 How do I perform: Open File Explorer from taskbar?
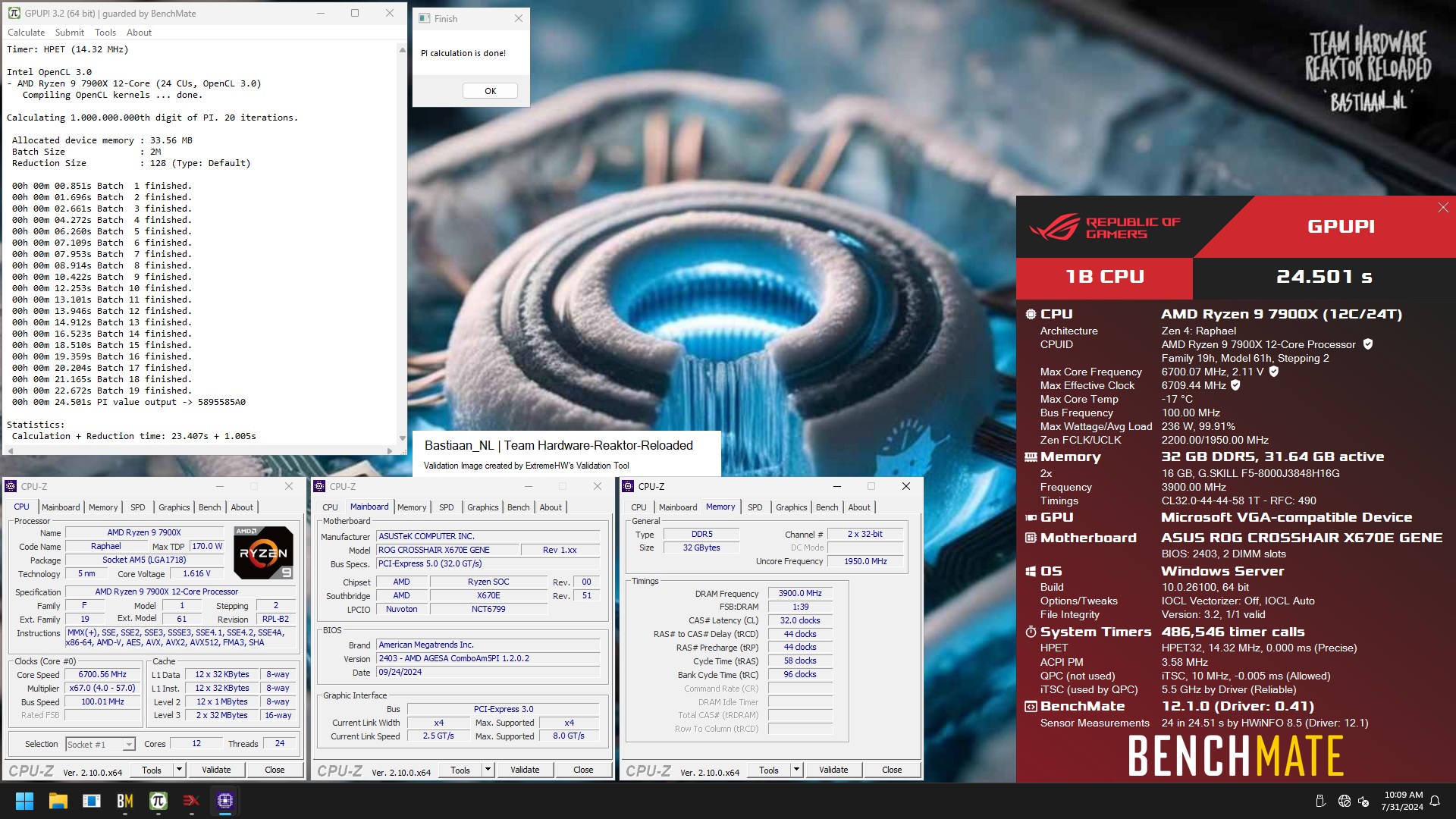tap(58, 801)
